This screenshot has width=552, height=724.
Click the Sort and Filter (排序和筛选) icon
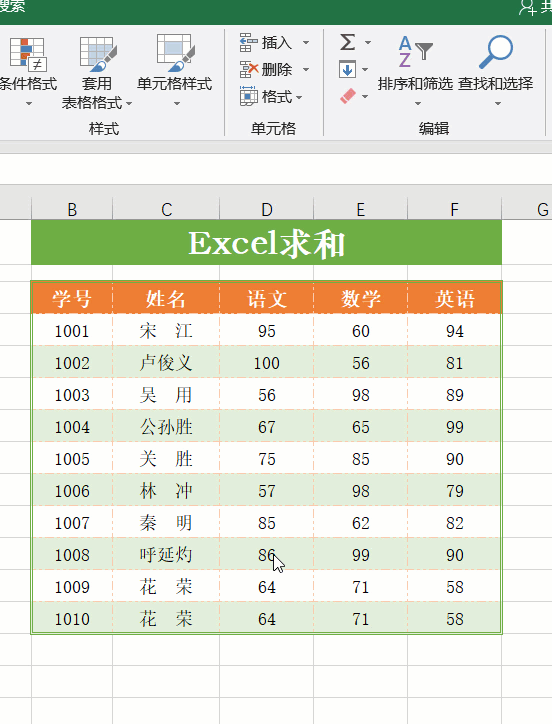point(415,52)
